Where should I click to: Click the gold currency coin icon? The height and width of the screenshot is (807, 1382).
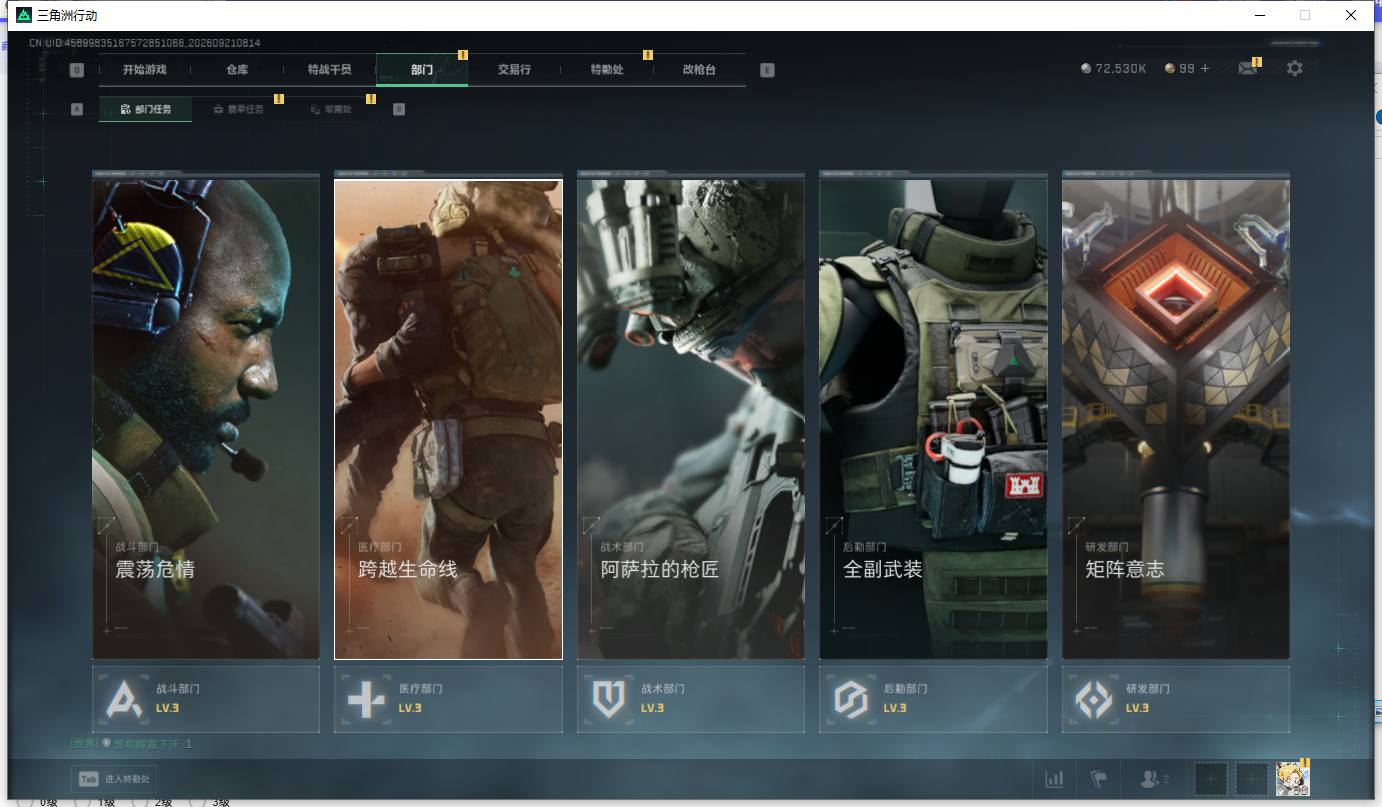1170,69
